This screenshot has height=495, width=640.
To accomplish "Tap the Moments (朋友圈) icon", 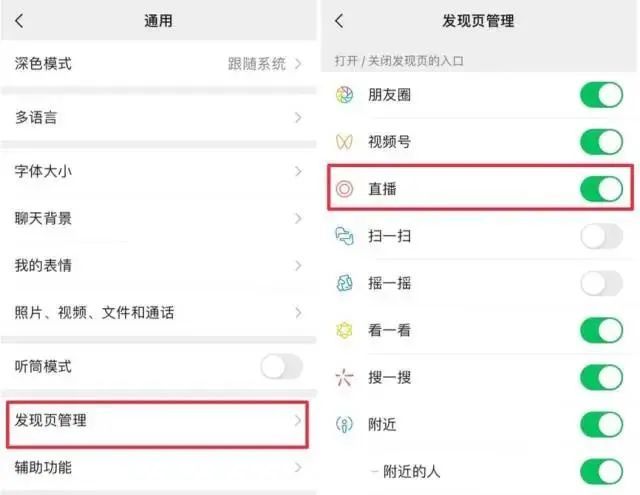I will click(344, 95).
